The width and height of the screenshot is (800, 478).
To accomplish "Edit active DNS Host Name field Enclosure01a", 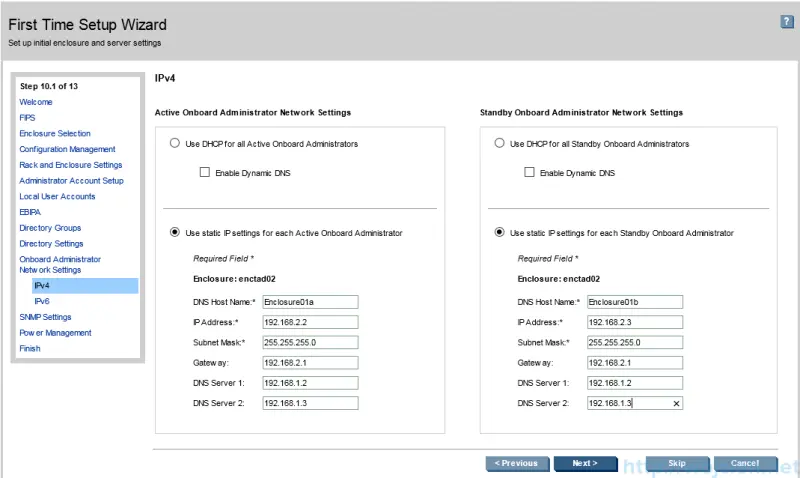I will click(310, 302).
